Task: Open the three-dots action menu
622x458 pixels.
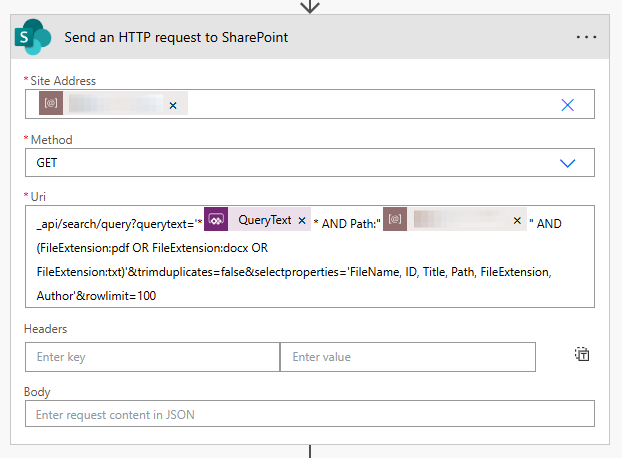Action: (586, 37)
